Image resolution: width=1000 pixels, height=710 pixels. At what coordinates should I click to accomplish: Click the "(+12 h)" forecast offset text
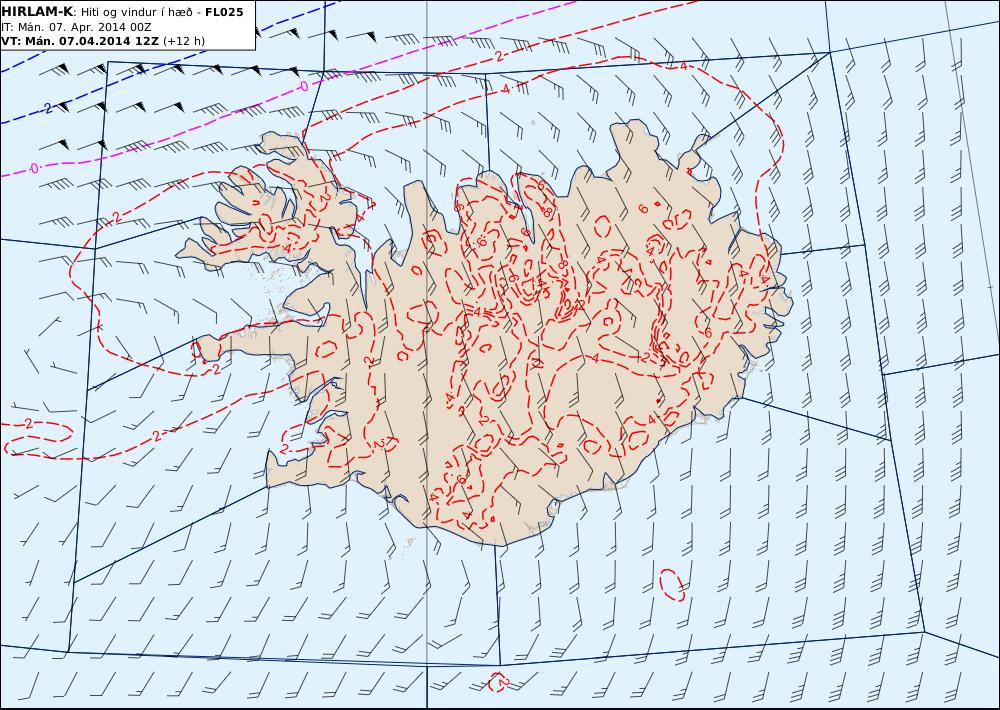(x=184, y=41)
